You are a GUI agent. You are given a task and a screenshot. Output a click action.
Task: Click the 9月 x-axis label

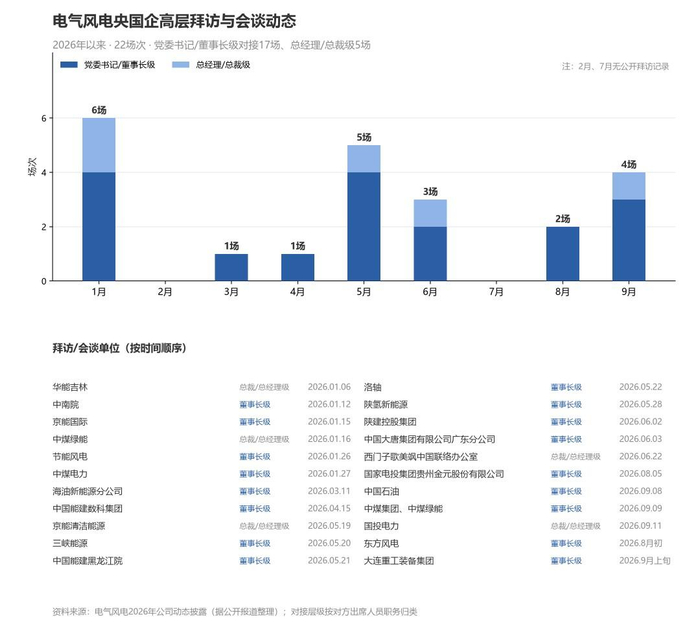(x=629, y=292)
